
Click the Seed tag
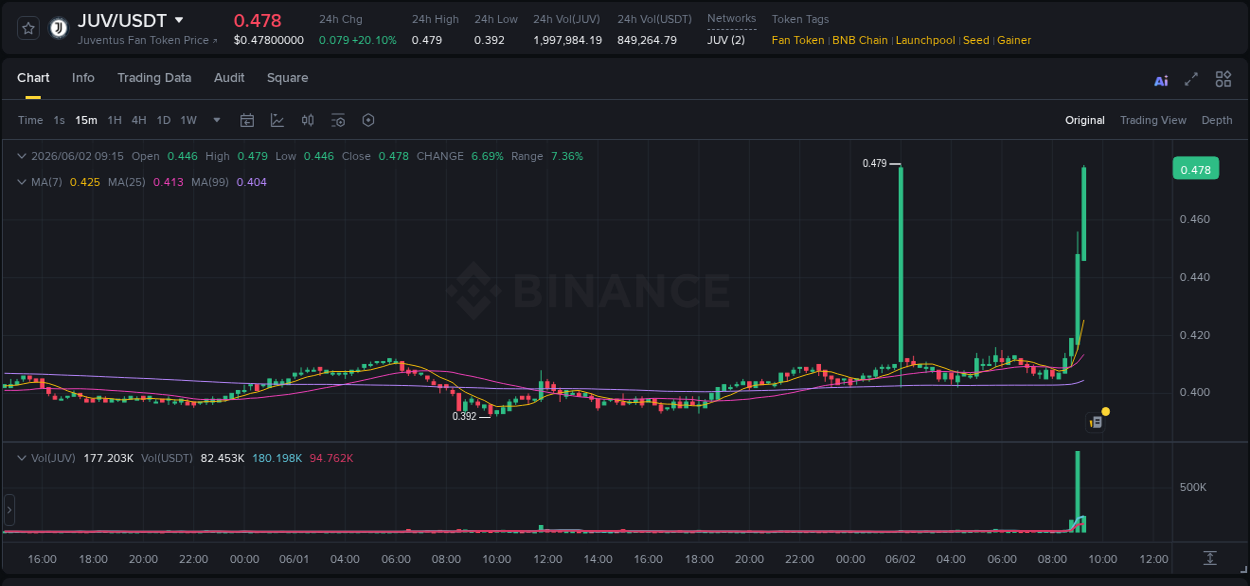pyautogui.click(x=976, y=40)
